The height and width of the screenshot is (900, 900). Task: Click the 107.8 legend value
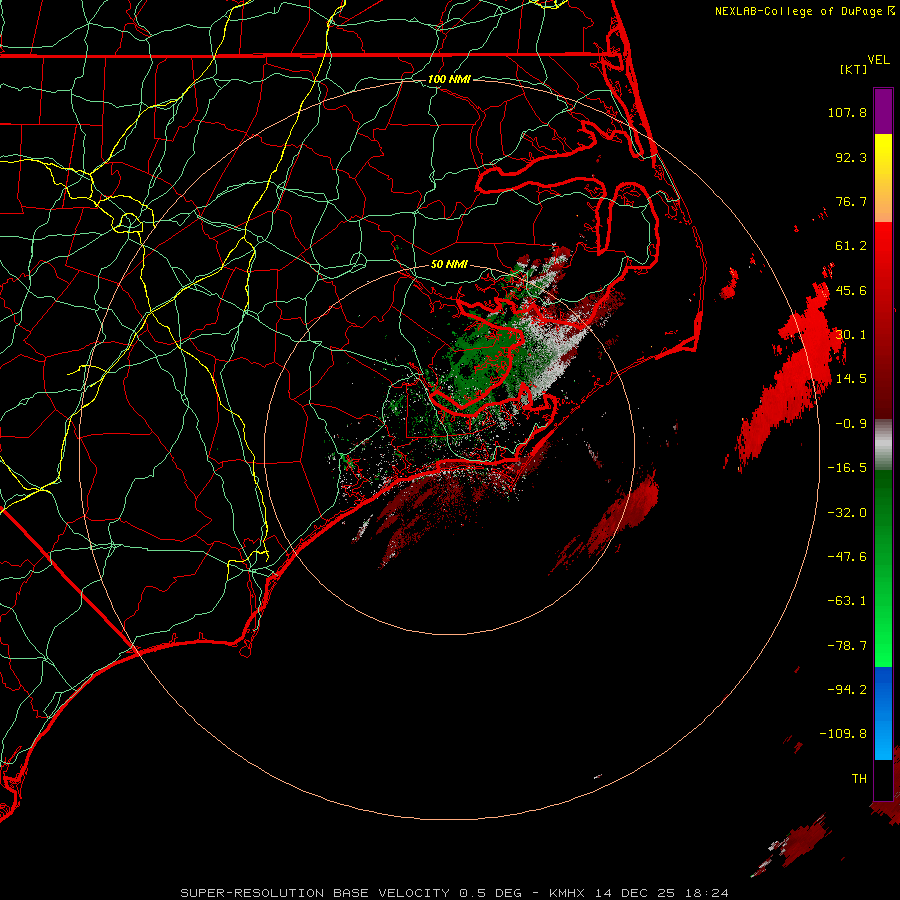pos(847,112)
